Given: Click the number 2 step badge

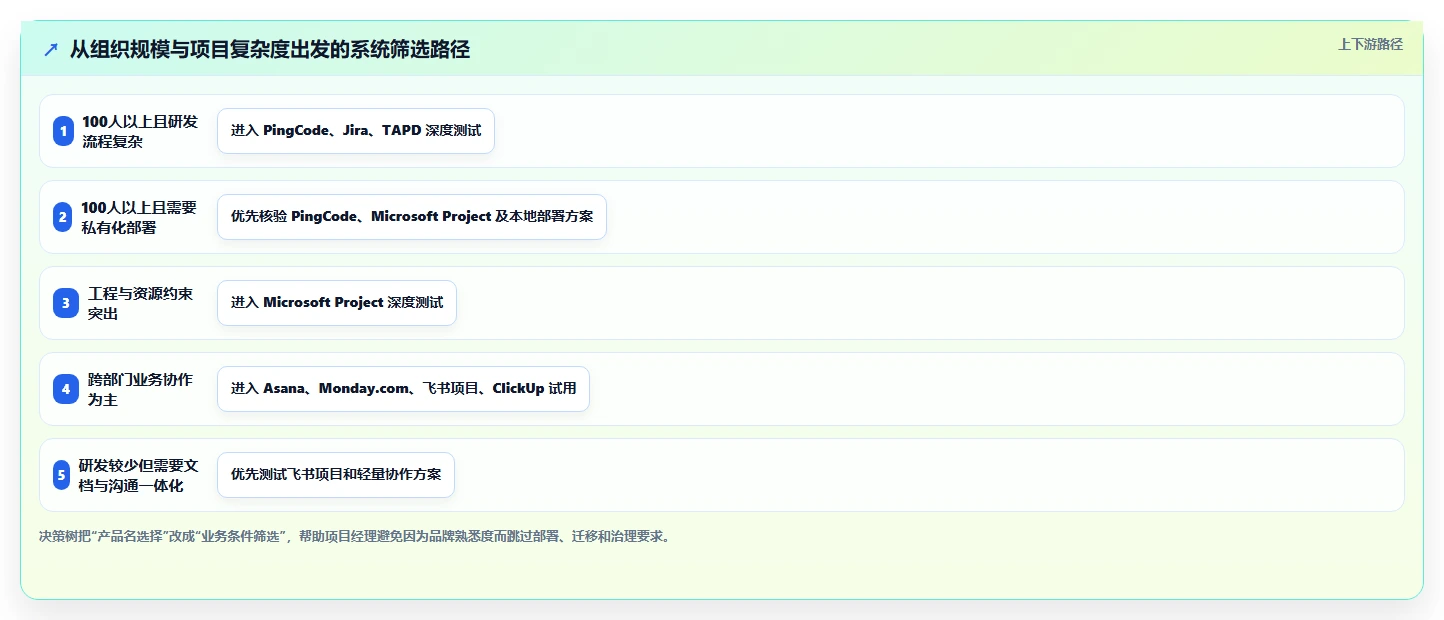Looking at the screenshot, I should coord(63,217).
